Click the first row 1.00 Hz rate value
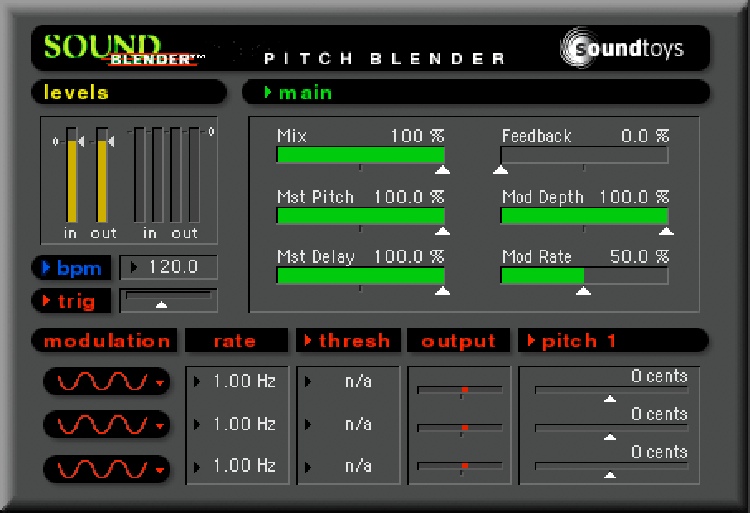The image size is (750, 513). point(244,381)
